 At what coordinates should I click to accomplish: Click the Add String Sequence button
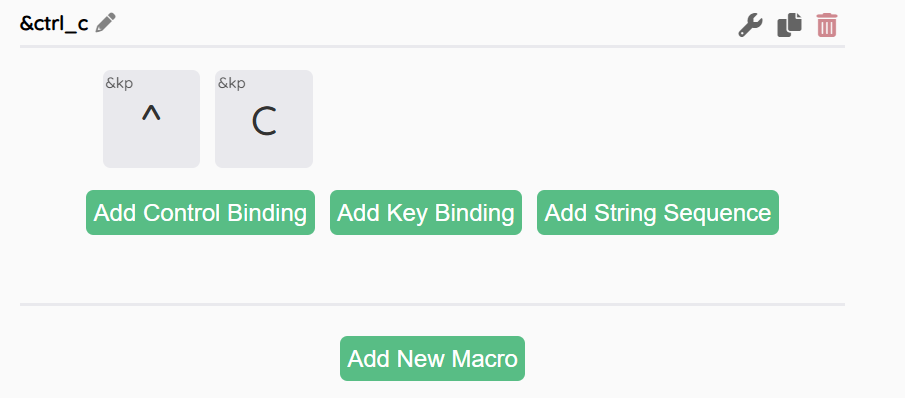coord(658,212)
